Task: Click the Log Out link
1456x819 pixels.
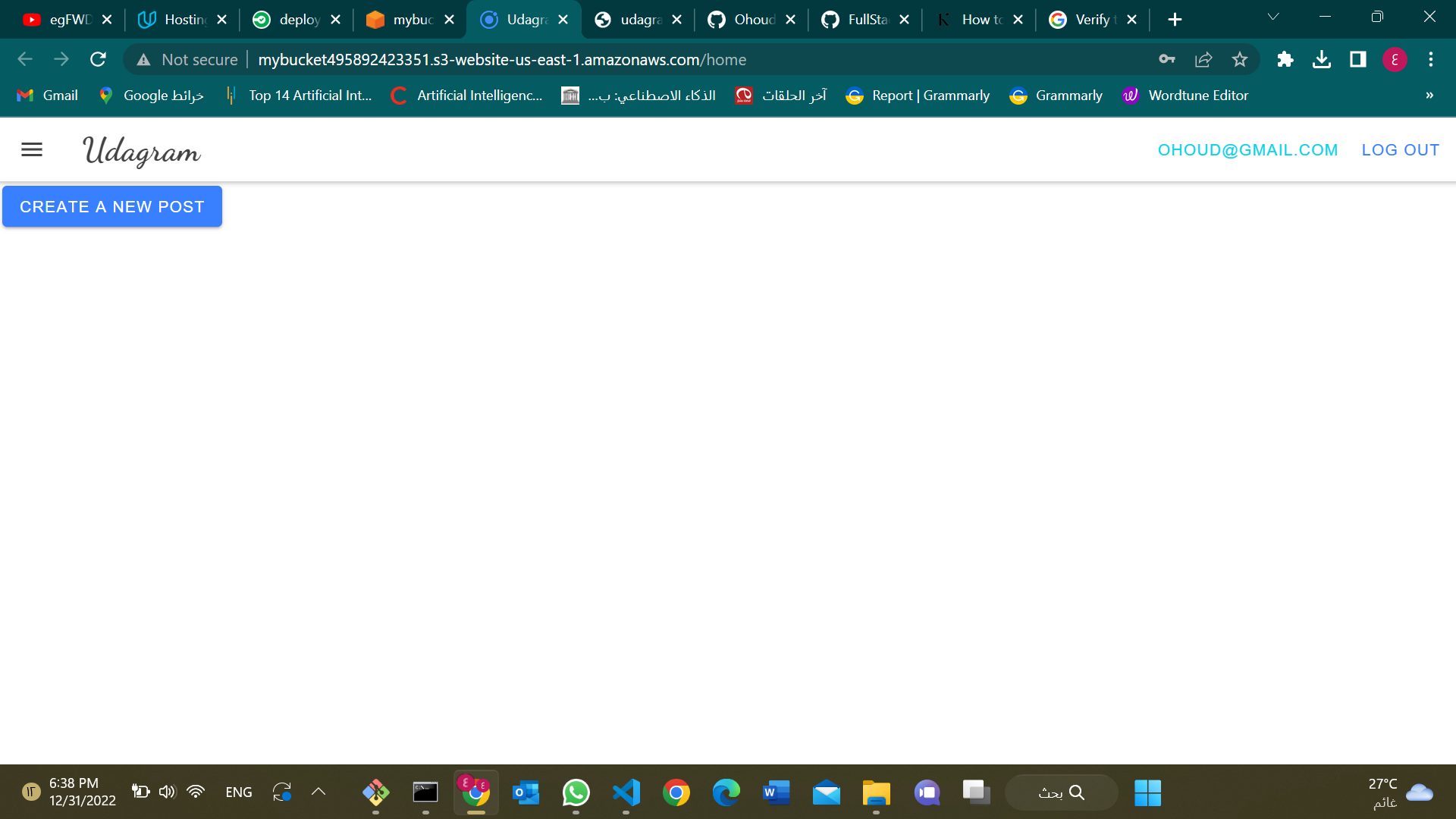Action: click(1400, 150)
